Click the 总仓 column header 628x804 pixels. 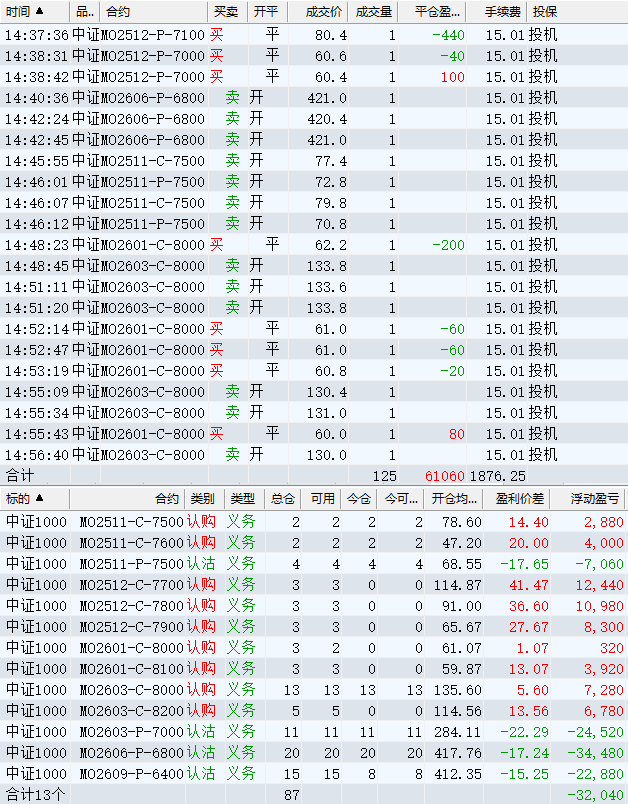[282, 498]
